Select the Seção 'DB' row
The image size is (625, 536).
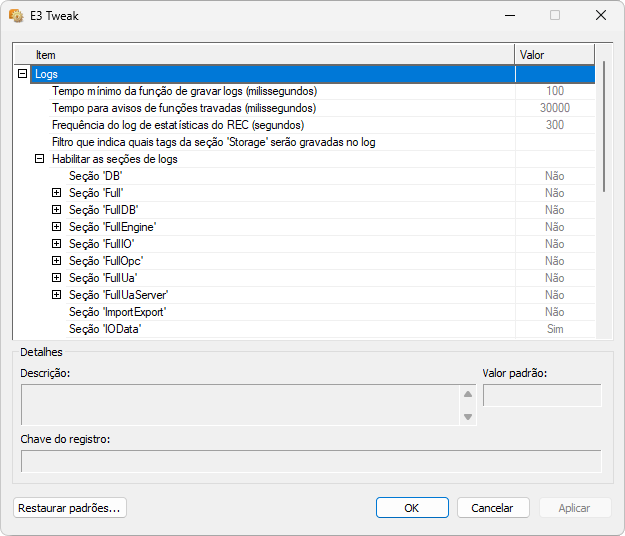click(x=96, y=176)
